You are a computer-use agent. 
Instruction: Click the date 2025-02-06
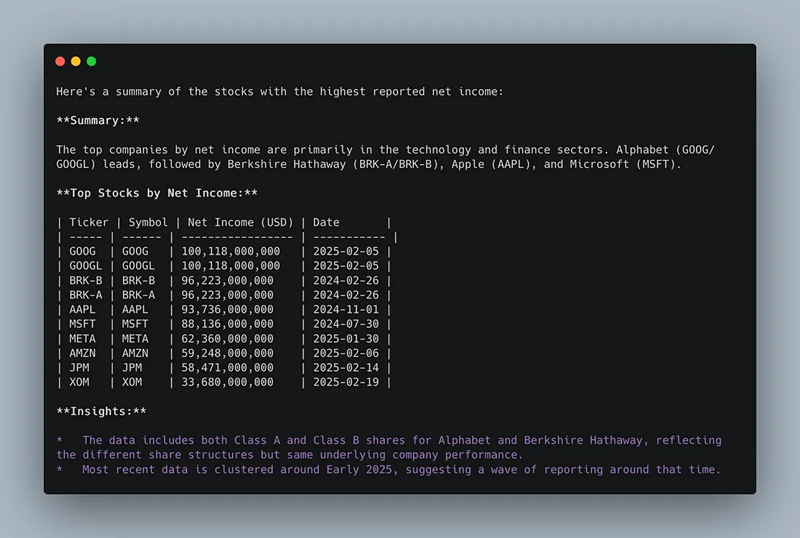tap(346, 353)
